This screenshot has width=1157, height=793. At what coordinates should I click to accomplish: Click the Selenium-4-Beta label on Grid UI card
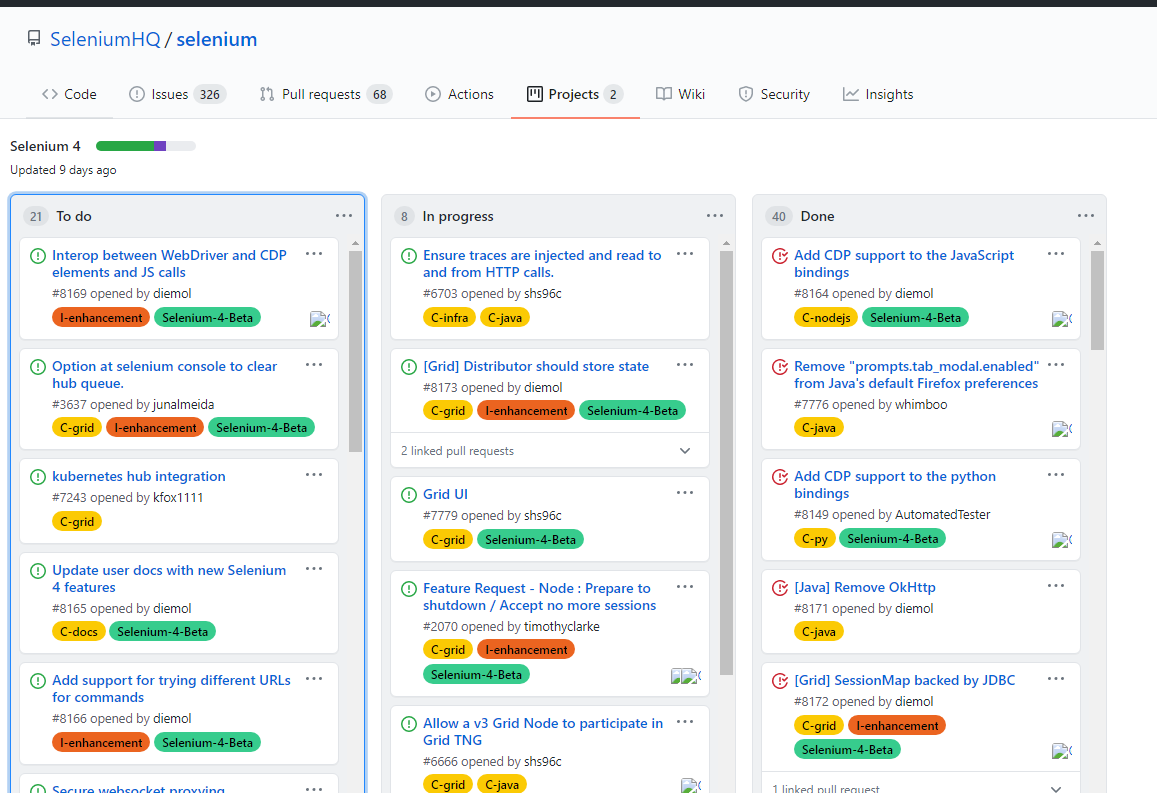click(x=531, y=540)
